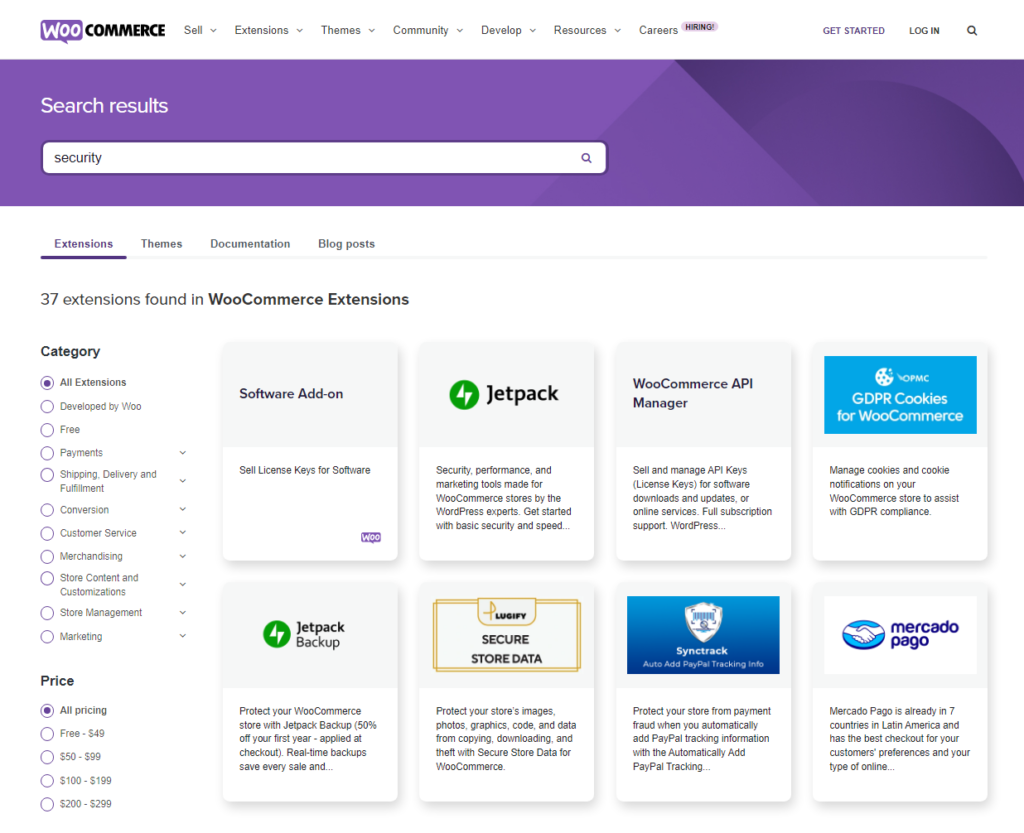Screen dimensions: 1024x833
Task: Click 'Sell License Keys for Software' description
Action: [304, 470]
